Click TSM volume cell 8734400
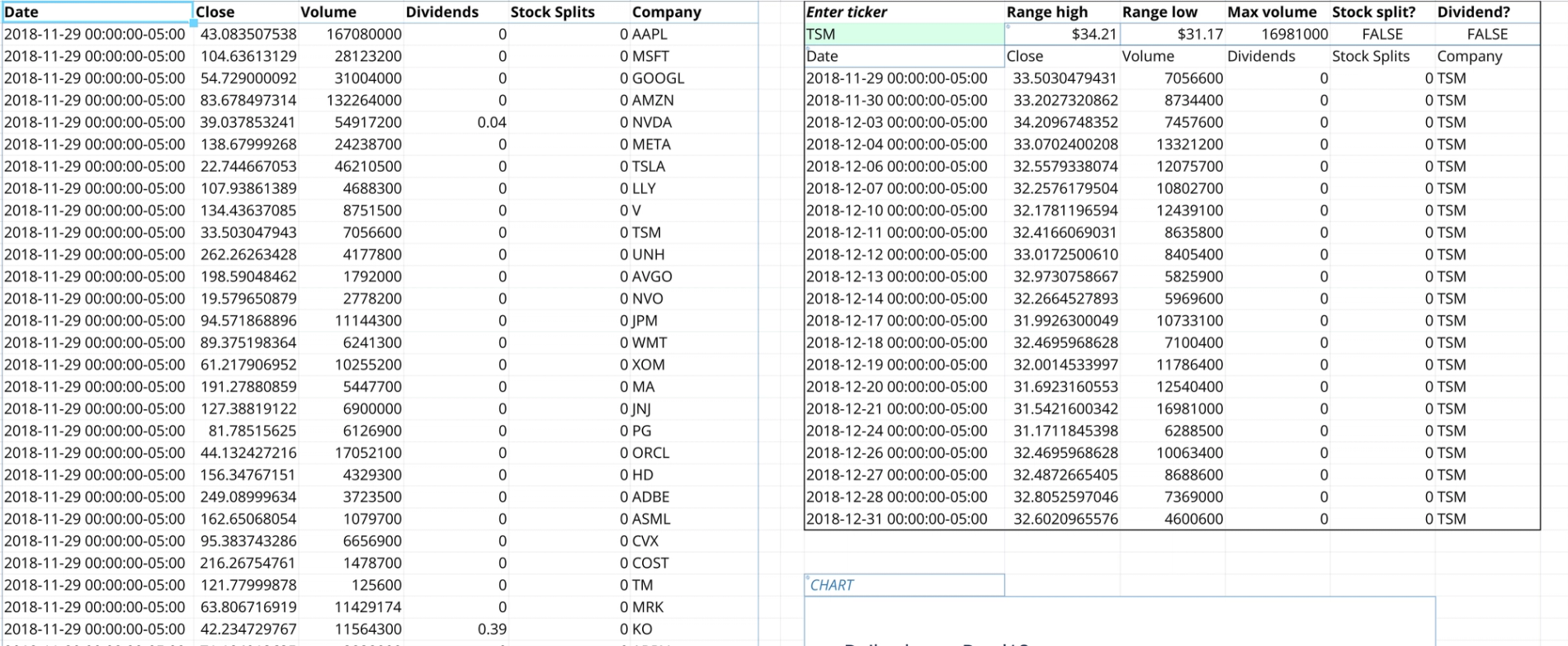Image resolution: width=1568 pixels, height=646 pixels. (x=1173, y=100)
